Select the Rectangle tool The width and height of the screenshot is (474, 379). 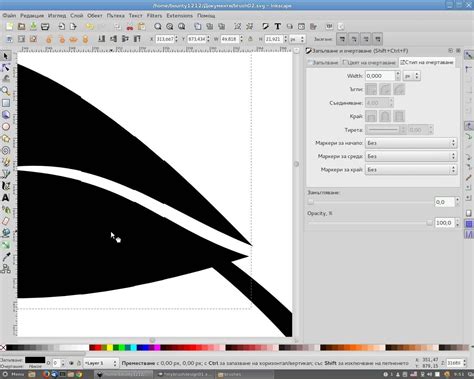5,103
